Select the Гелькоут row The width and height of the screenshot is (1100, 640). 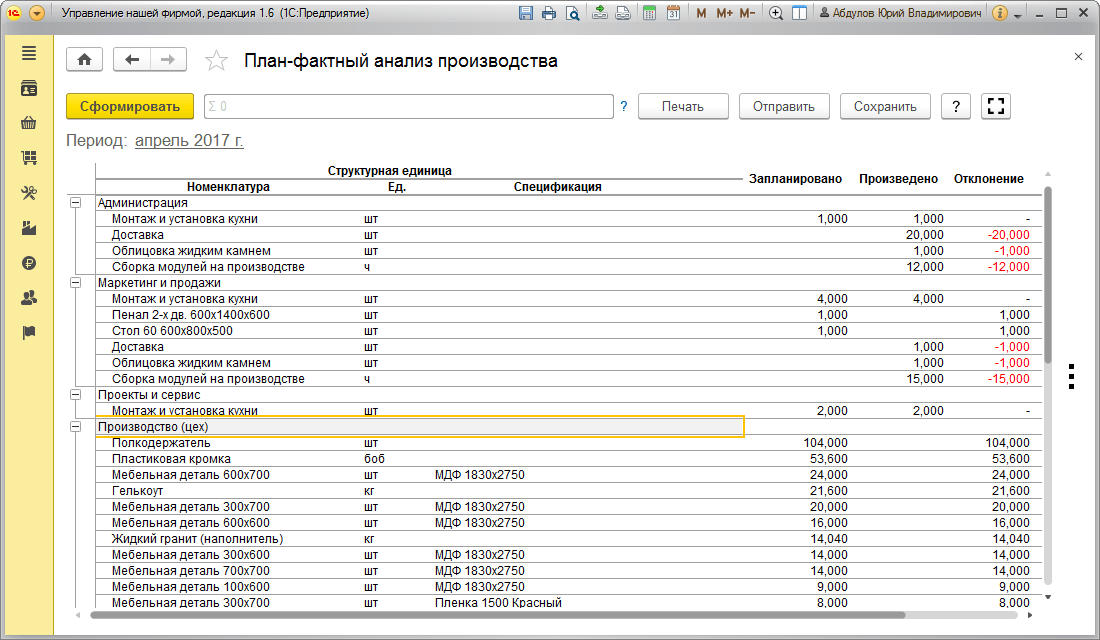(570, 491)
